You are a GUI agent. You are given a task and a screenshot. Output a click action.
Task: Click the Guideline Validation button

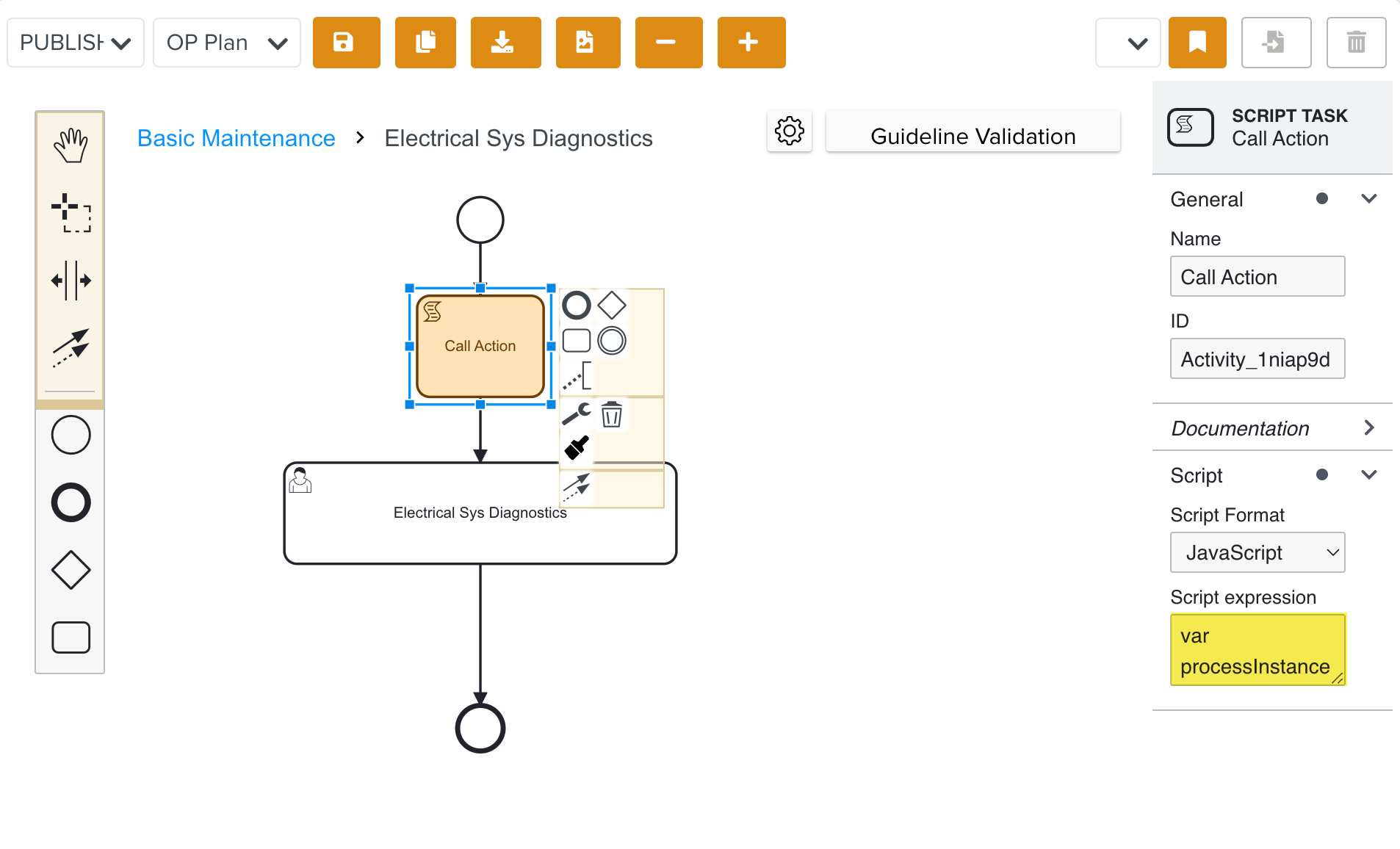(x=973, y=136)
